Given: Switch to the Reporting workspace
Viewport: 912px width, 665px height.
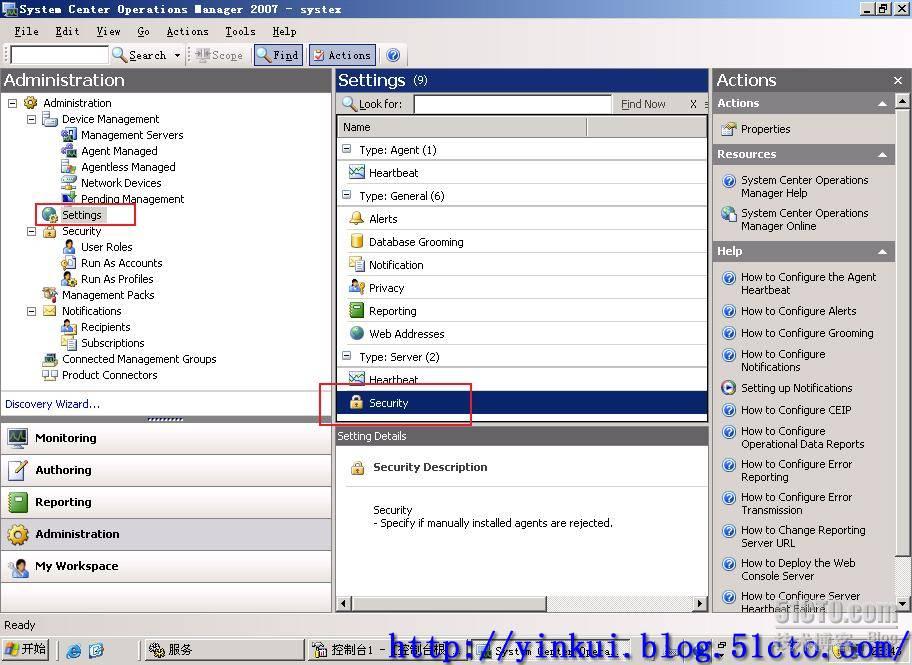Looking at the screenshot, I should pos(166,502).
